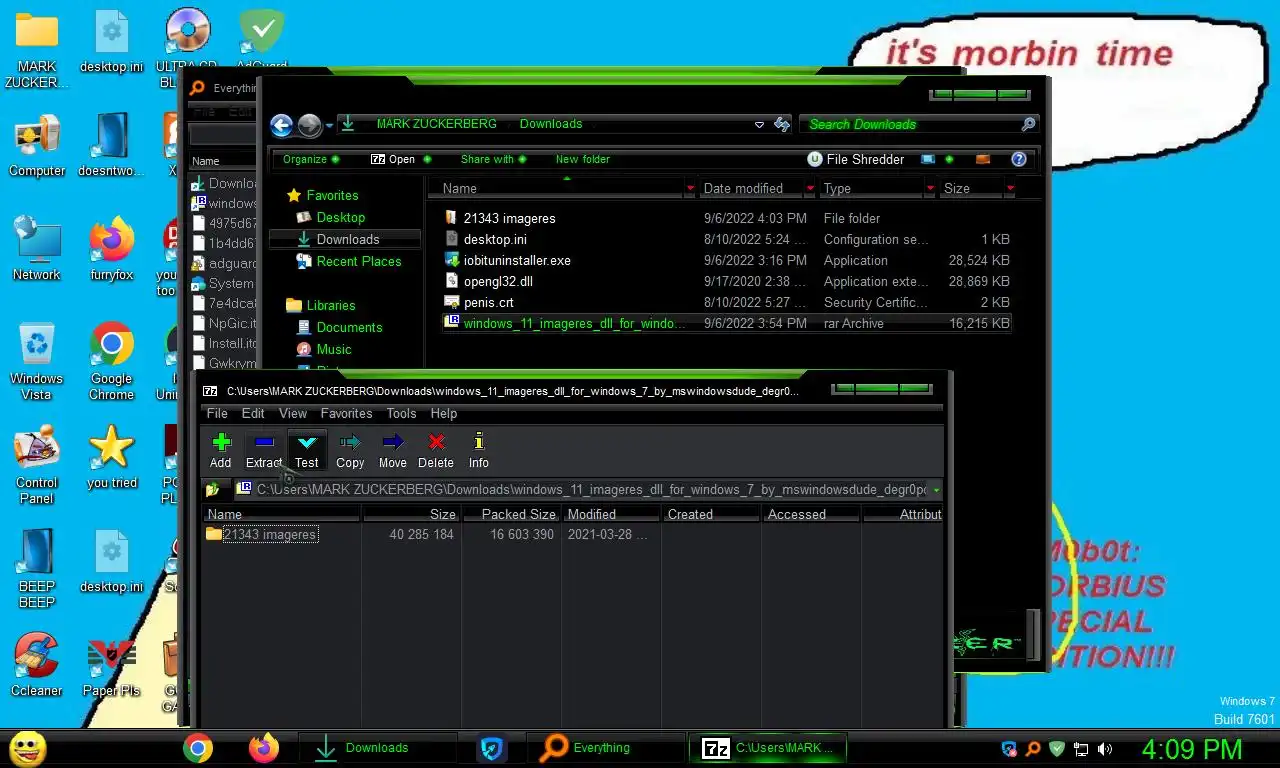Expand the Explorer address bar history dropdown
Image resolution: width=1280 pixels, height=768 pixels.
(x=759, y=124)
